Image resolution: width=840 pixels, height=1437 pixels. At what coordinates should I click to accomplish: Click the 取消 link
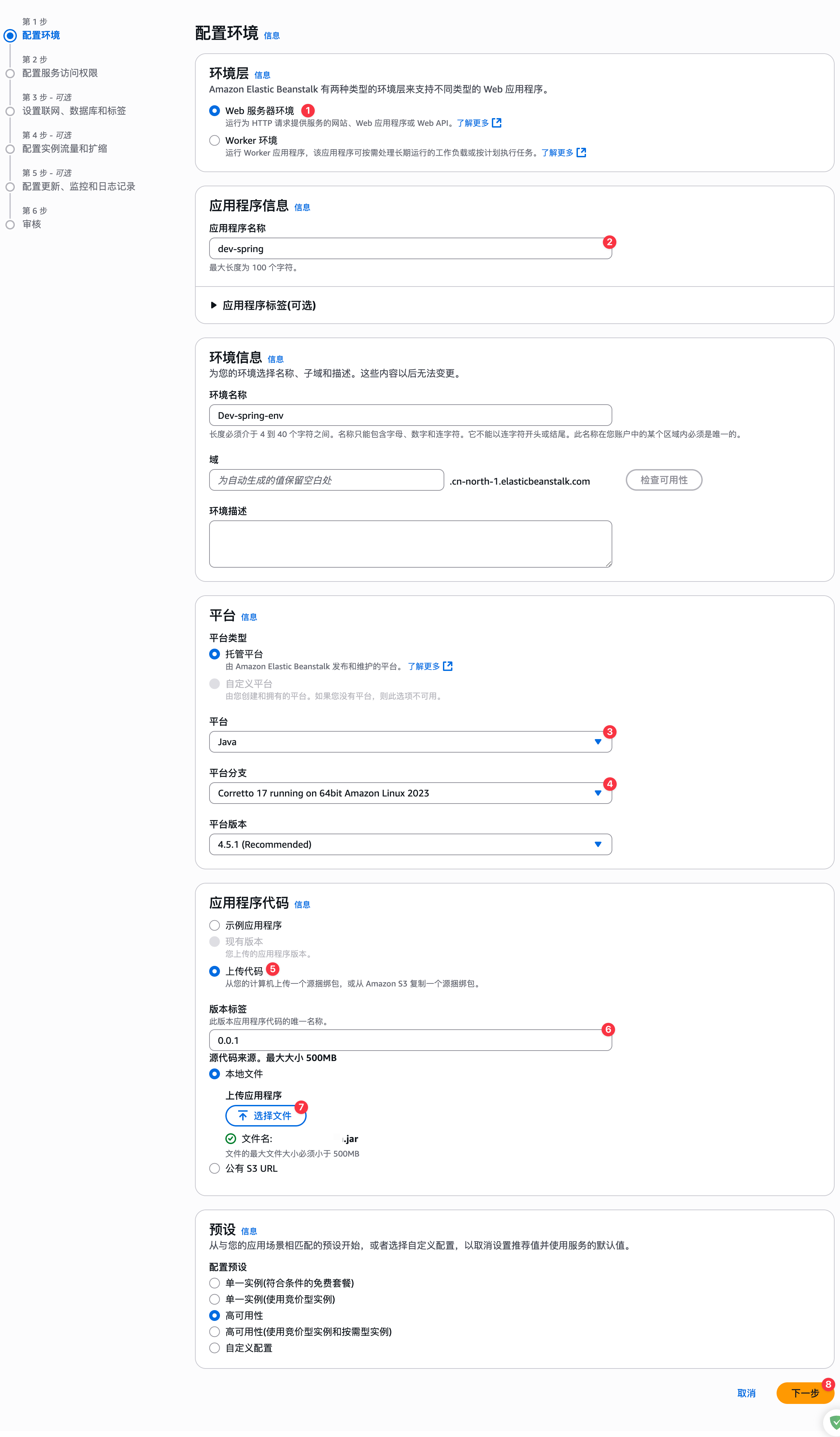746,1393
